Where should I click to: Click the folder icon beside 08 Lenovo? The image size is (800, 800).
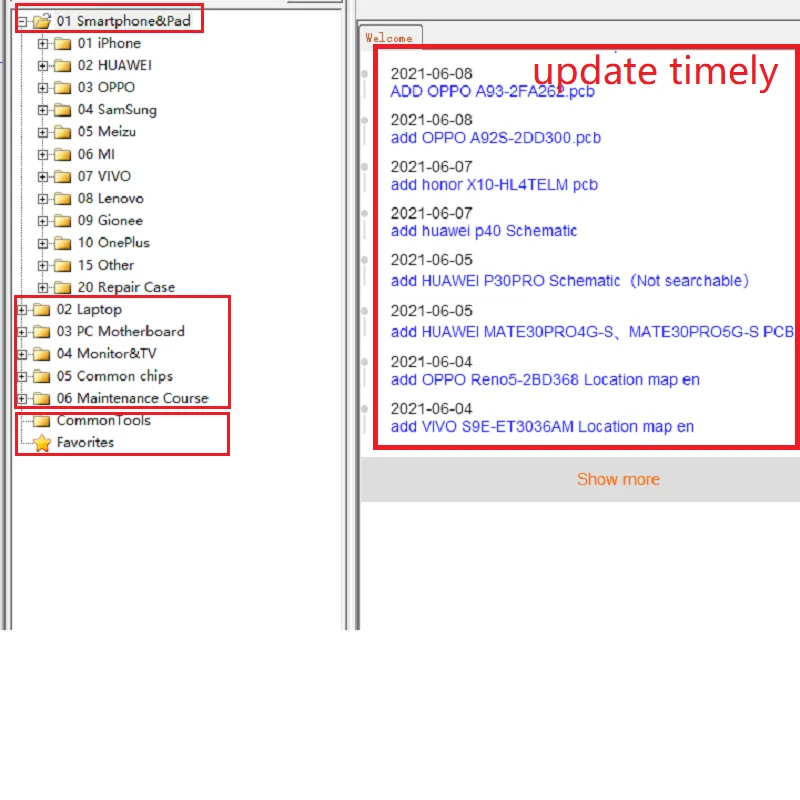62,199
